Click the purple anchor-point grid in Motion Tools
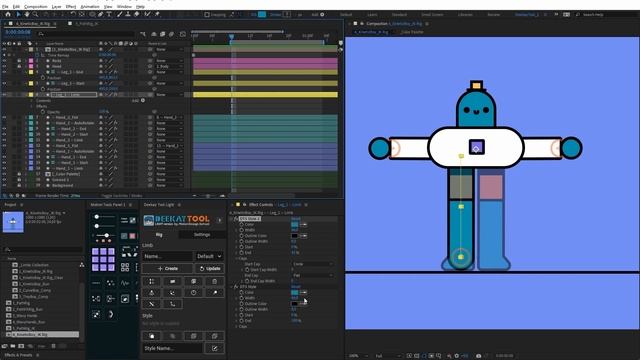 coord(103,259)
